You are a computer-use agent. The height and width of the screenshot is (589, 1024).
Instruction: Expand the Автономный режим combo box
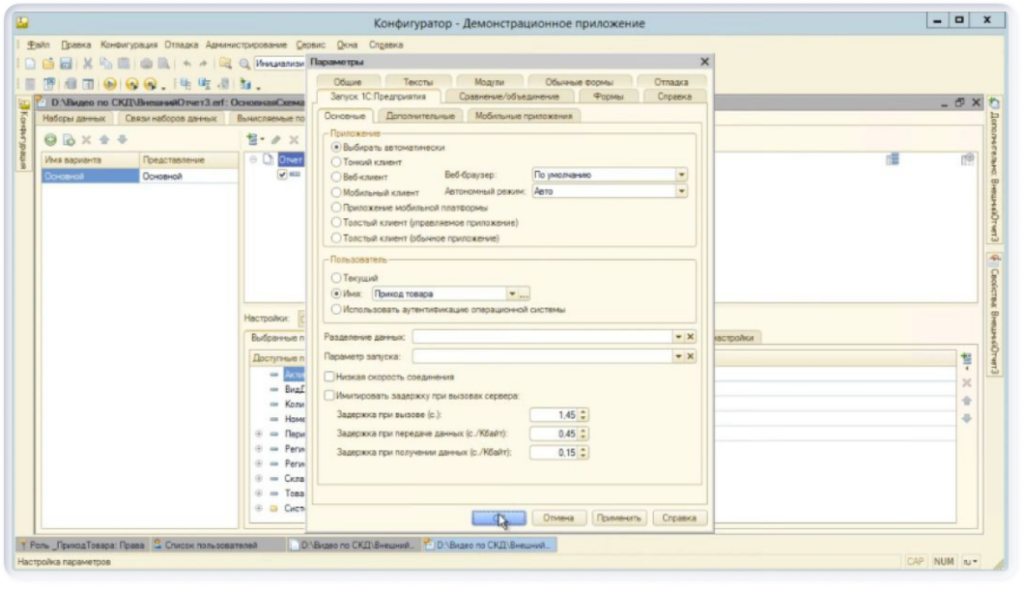click(682, 191)
